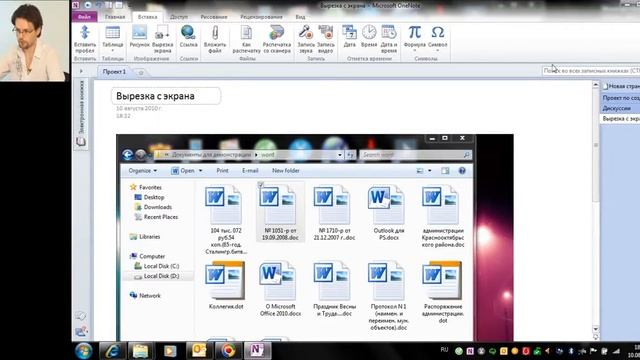Click the purple OneNote icon in system tray

pos(470,351)
